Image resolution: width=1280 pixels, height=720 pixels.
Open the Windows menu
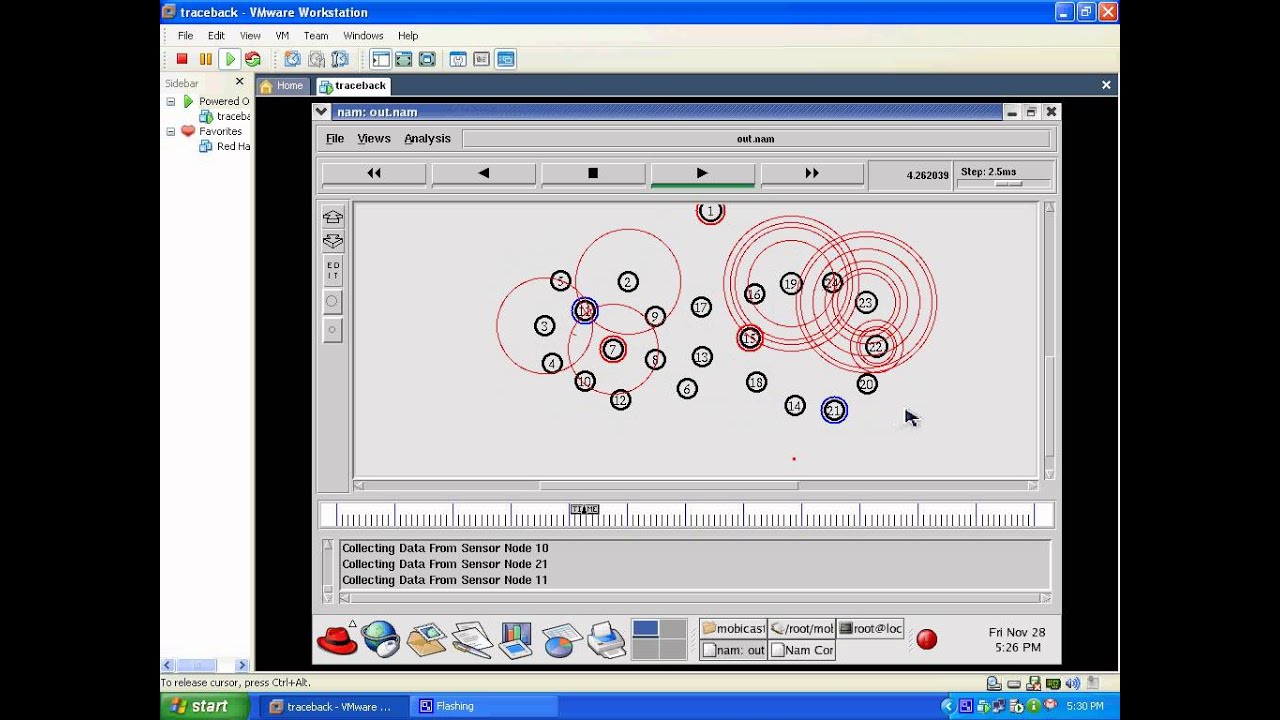click(x=363, y=35)
